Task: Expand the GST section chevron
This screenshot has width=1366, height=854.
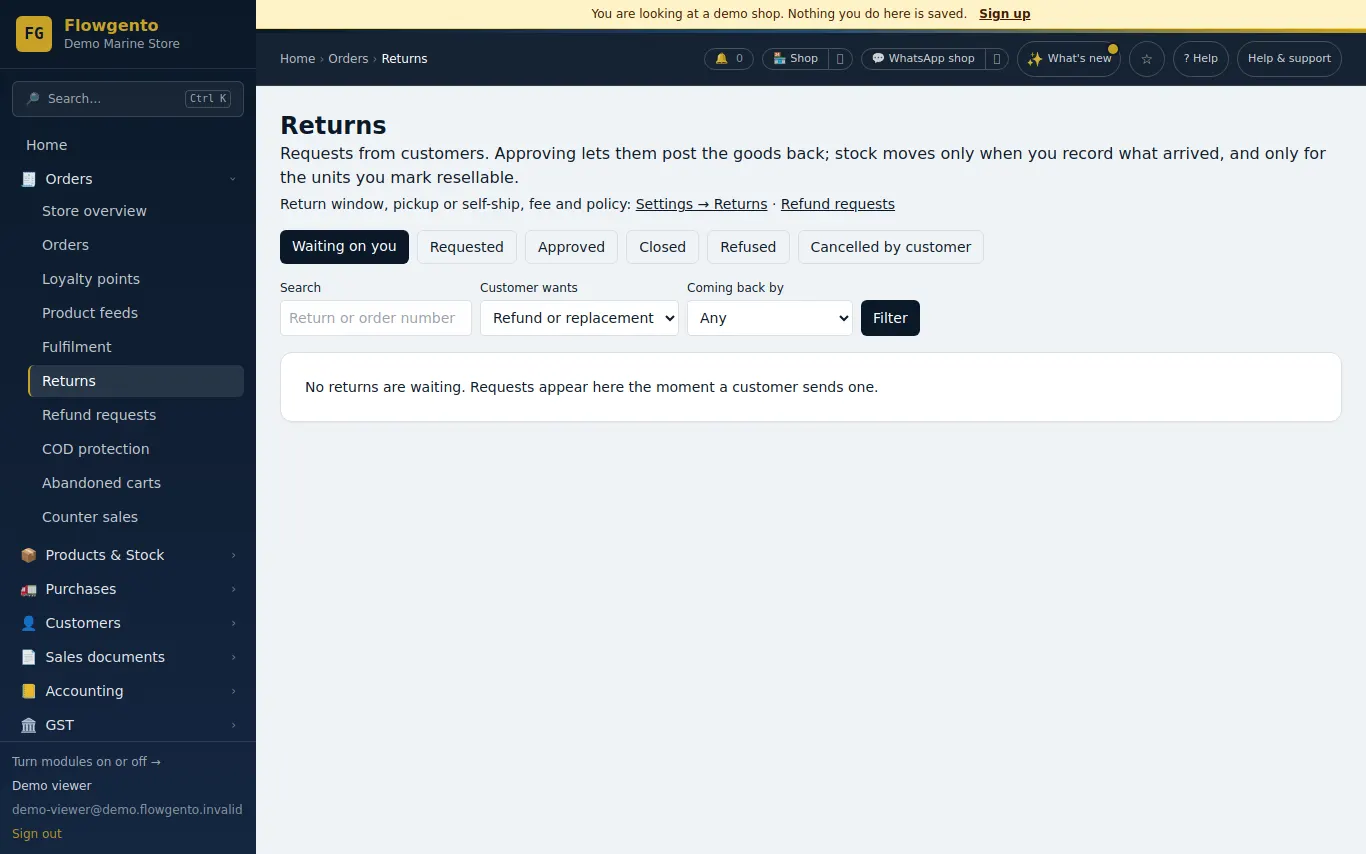Action: (233, 725)
